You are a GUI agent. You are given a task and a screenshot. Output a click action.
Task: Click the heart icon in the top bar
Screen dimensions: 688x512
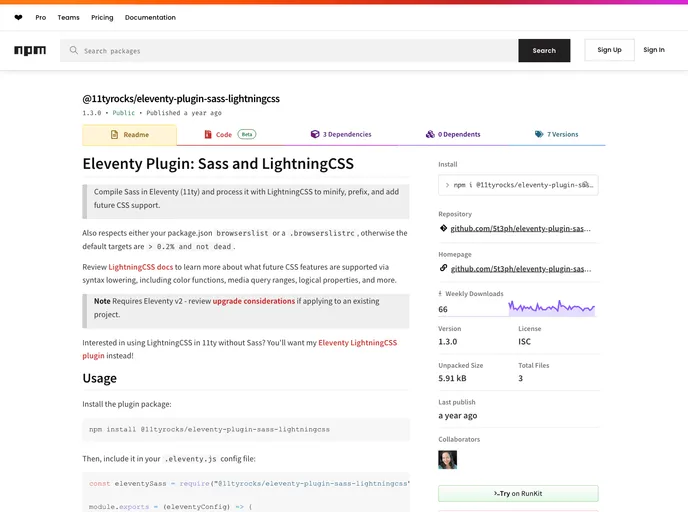pyautogui.click(x=18, y=18)
